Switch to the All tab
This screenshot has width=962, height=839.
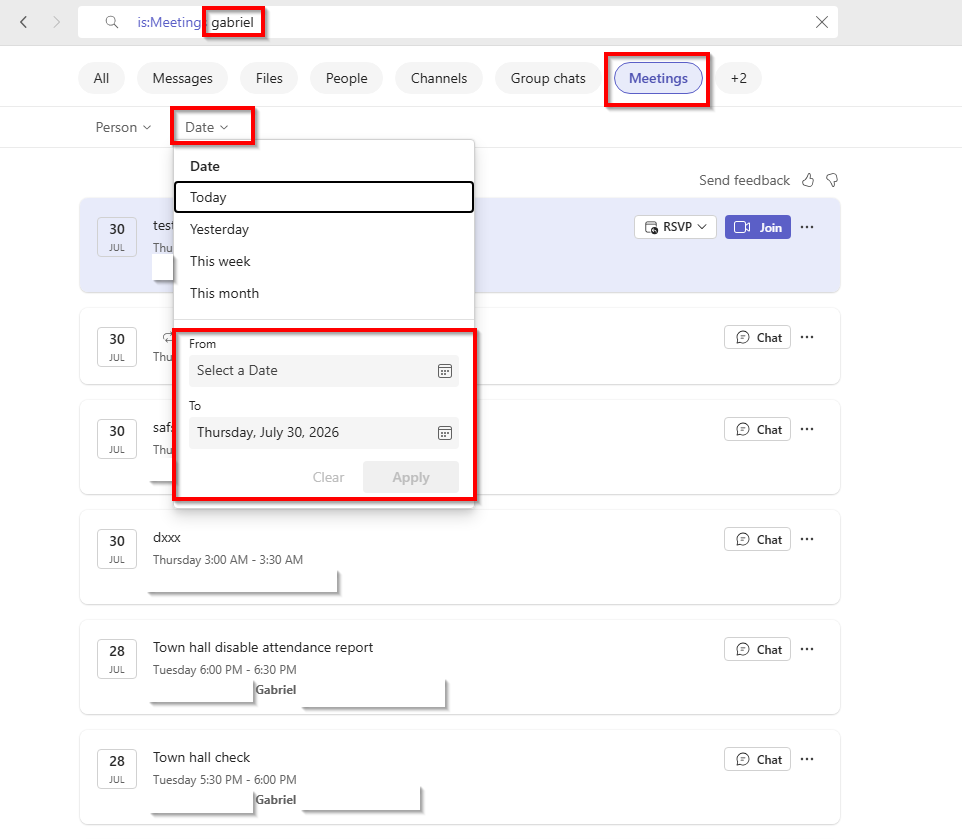pos(101,79)
